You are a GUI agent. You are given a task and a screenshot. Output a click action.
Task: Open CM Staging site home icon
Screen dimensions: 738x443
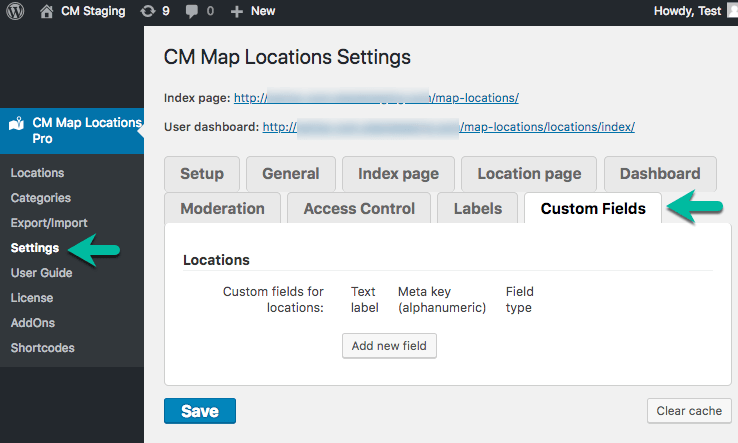pos(46,12)
